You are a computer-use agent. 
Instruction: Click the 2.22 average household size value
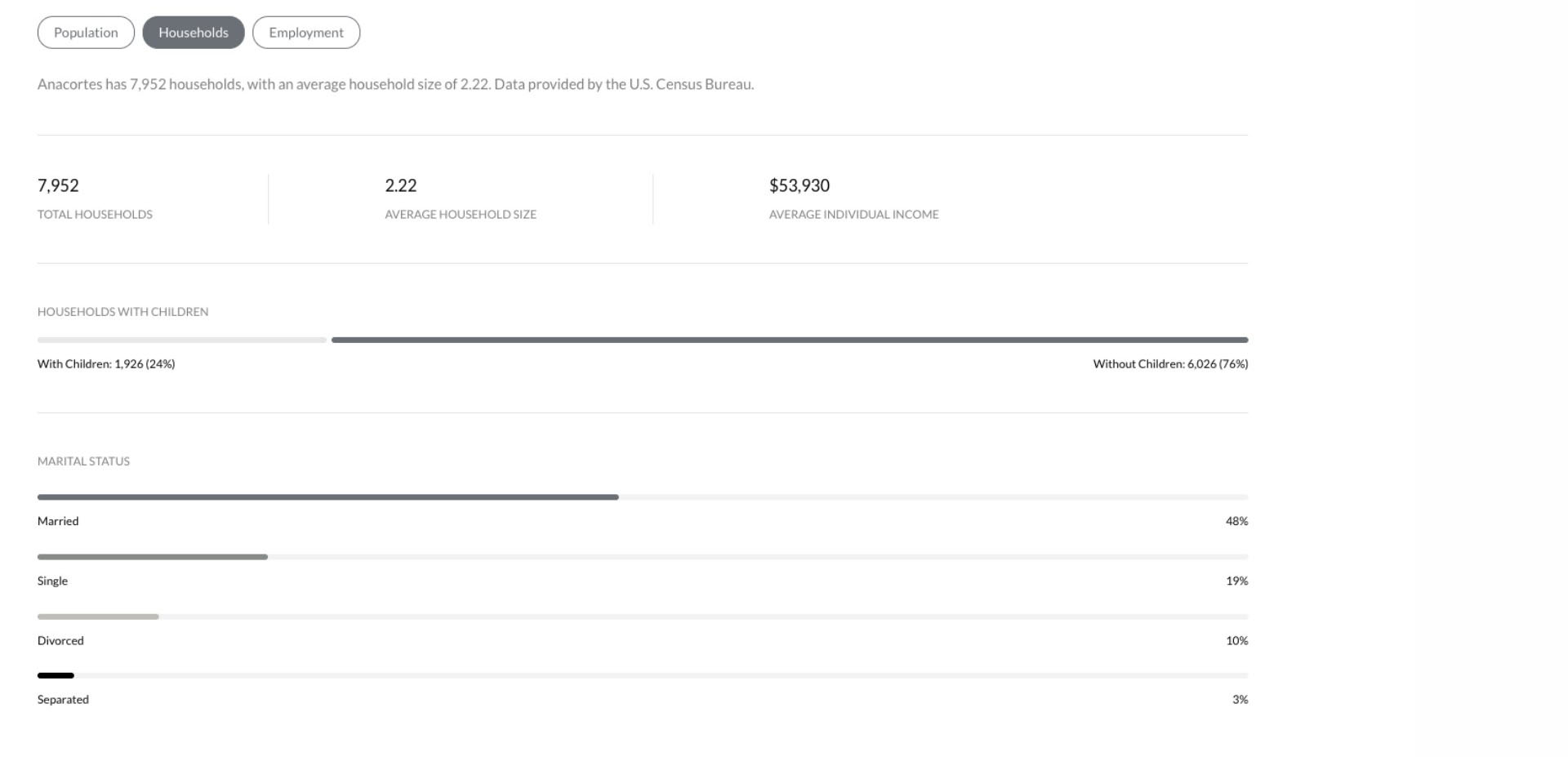point(400,185)
